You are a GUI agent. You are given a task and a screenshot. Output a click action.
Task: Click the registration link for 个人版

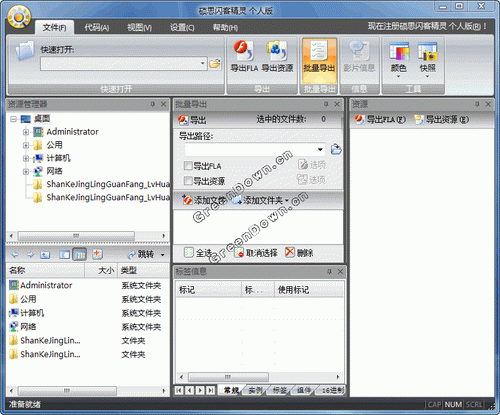pyautogui.click(x=427, y=26)
